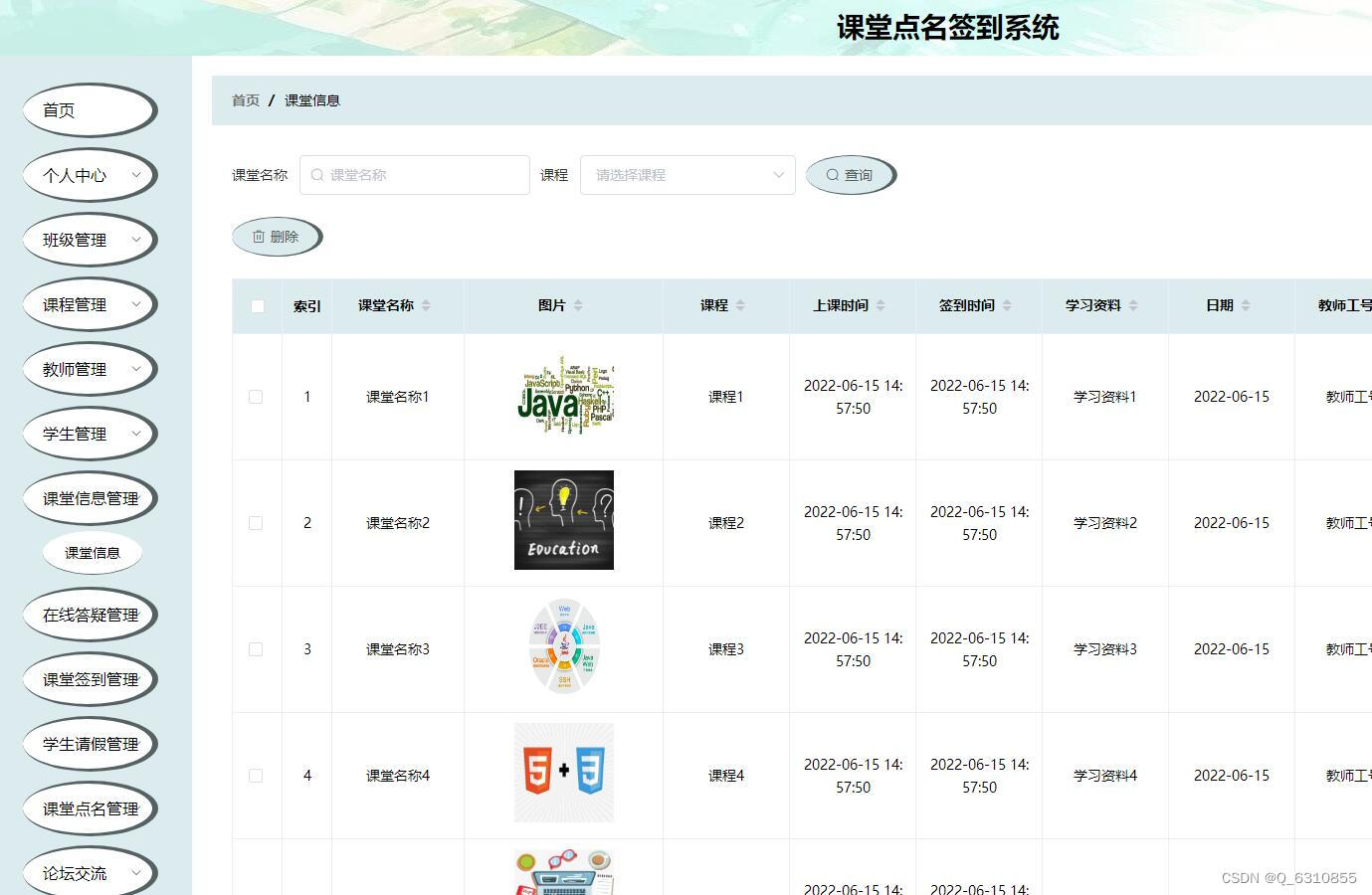Click the 签到时间 cell in 课堂名称3 row
This screenshot has width=1372, height=895.
[x=980, y=649]
